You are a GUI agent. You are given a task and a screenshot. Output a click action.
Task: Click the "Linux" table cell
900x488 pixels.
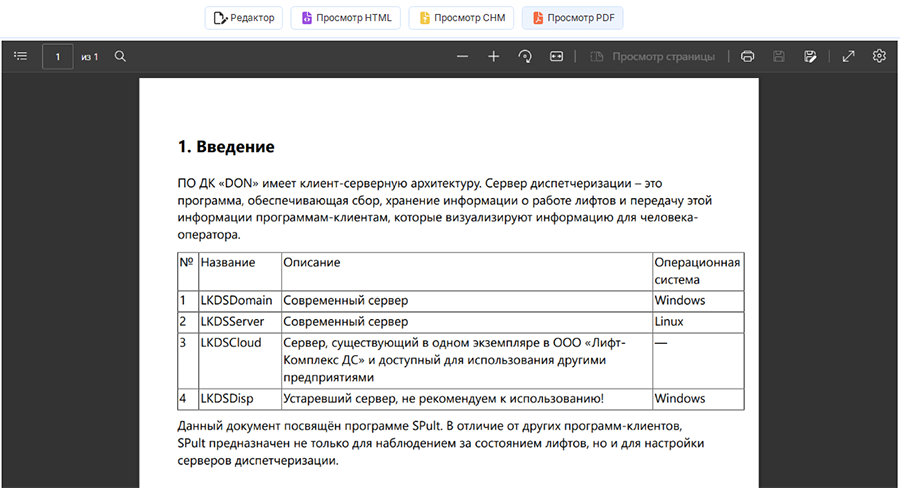698,322
